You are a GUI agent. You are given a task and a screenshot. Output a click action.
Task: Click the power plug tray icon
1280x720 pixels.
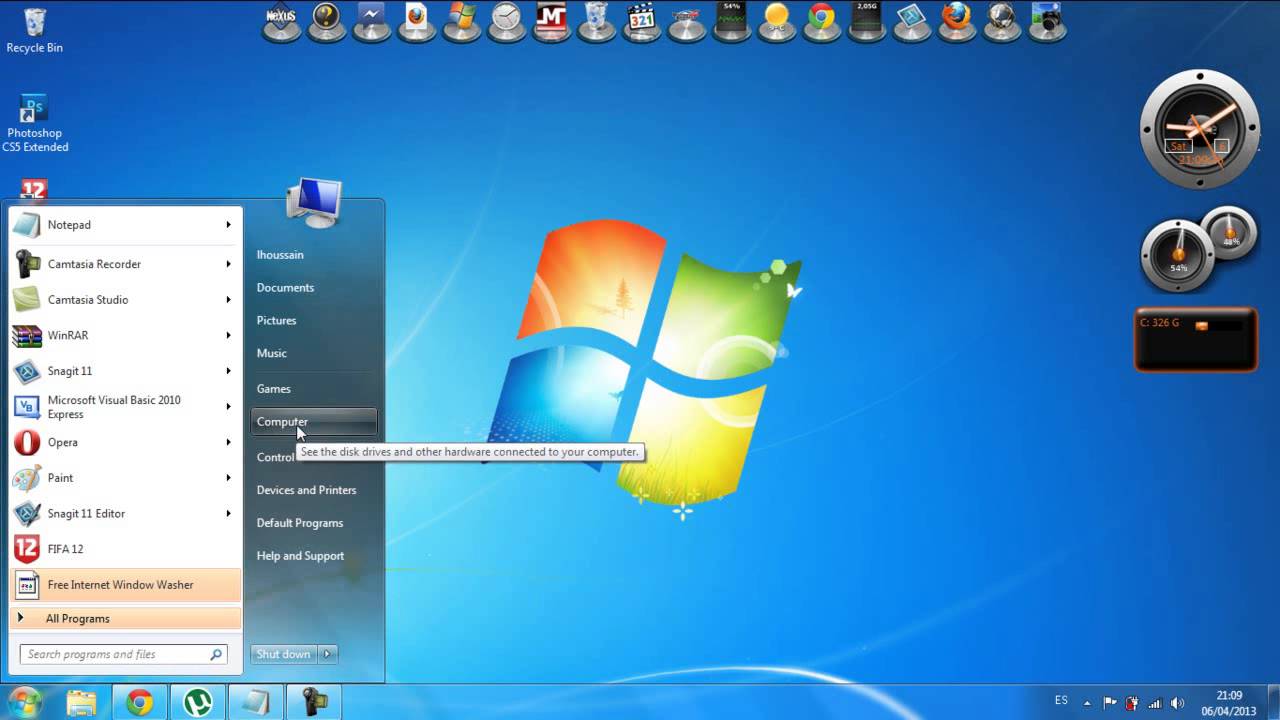1132,703
